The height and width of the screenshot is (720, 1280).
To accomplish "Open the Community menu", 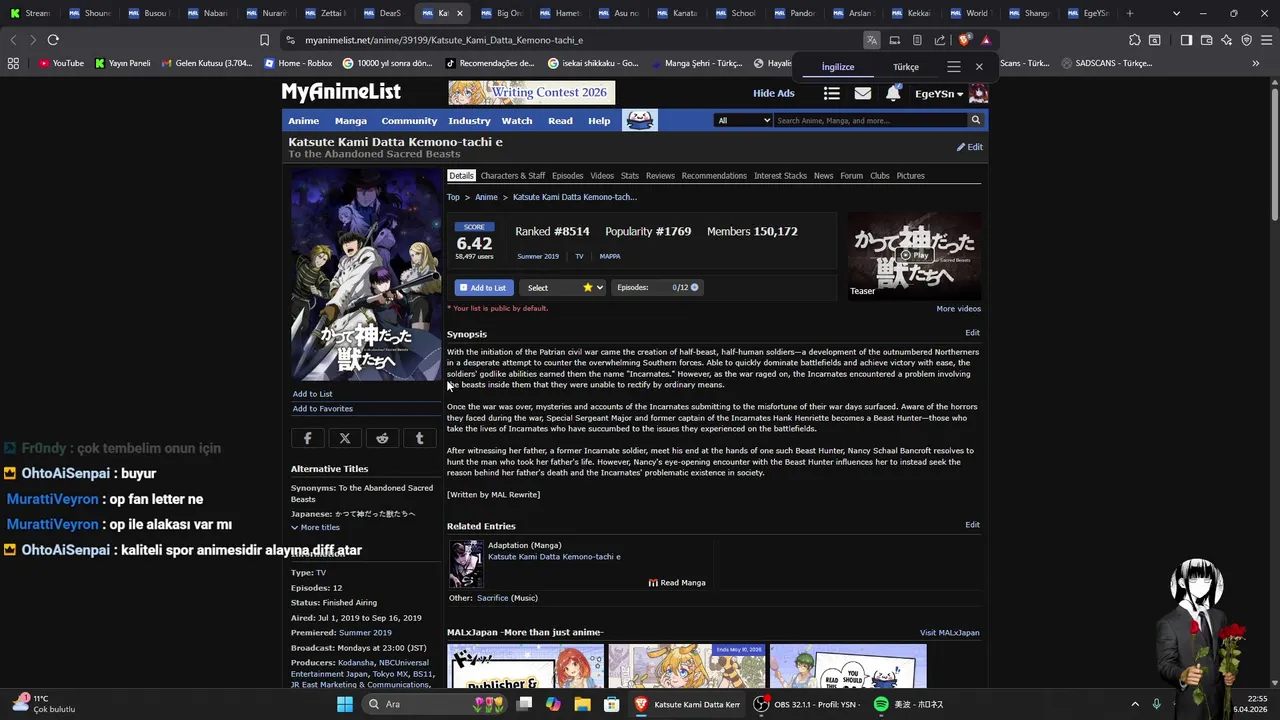I will tap(409, 120).
